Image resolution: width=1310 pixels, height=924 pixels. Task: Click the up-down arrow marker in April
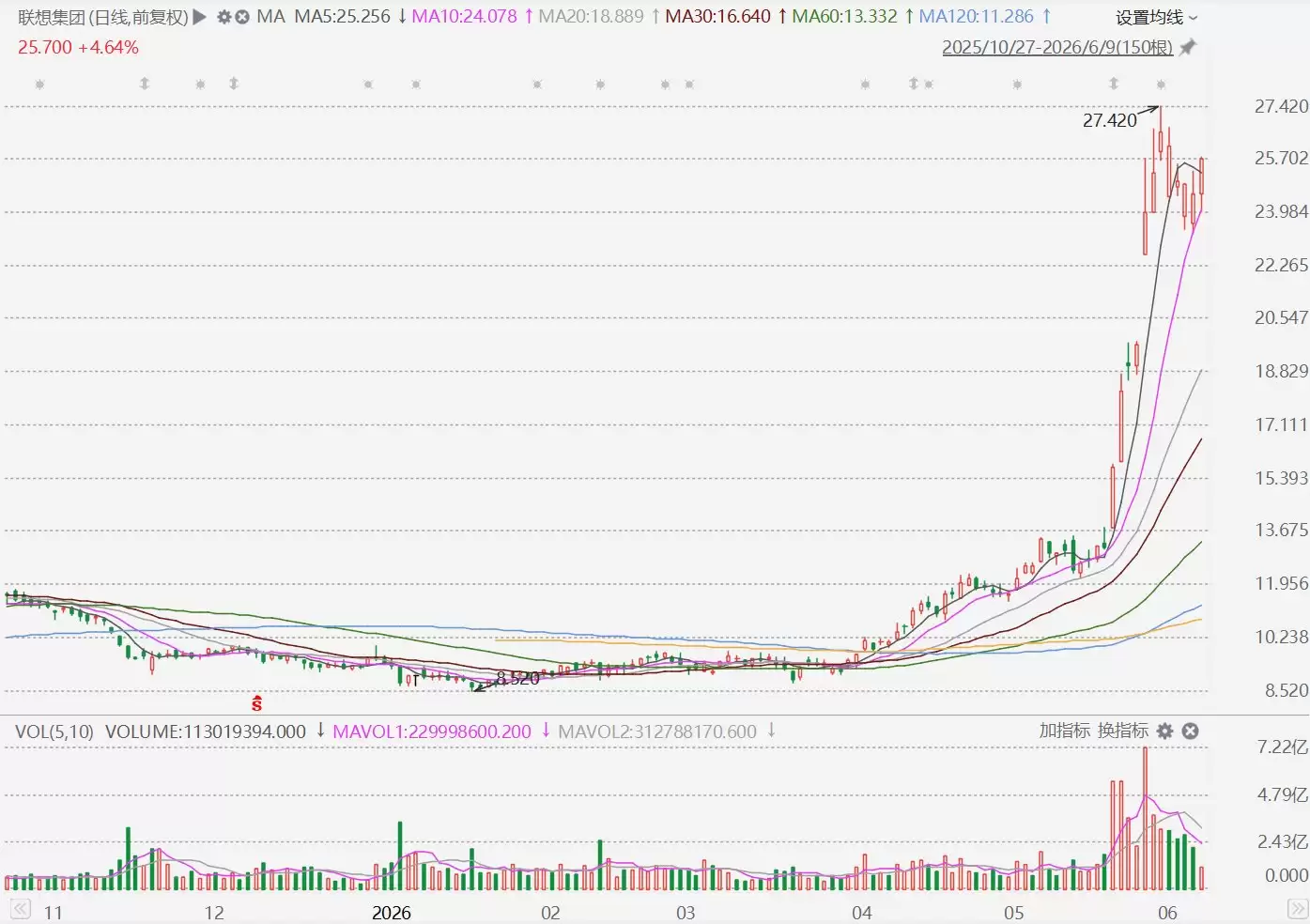914,84
